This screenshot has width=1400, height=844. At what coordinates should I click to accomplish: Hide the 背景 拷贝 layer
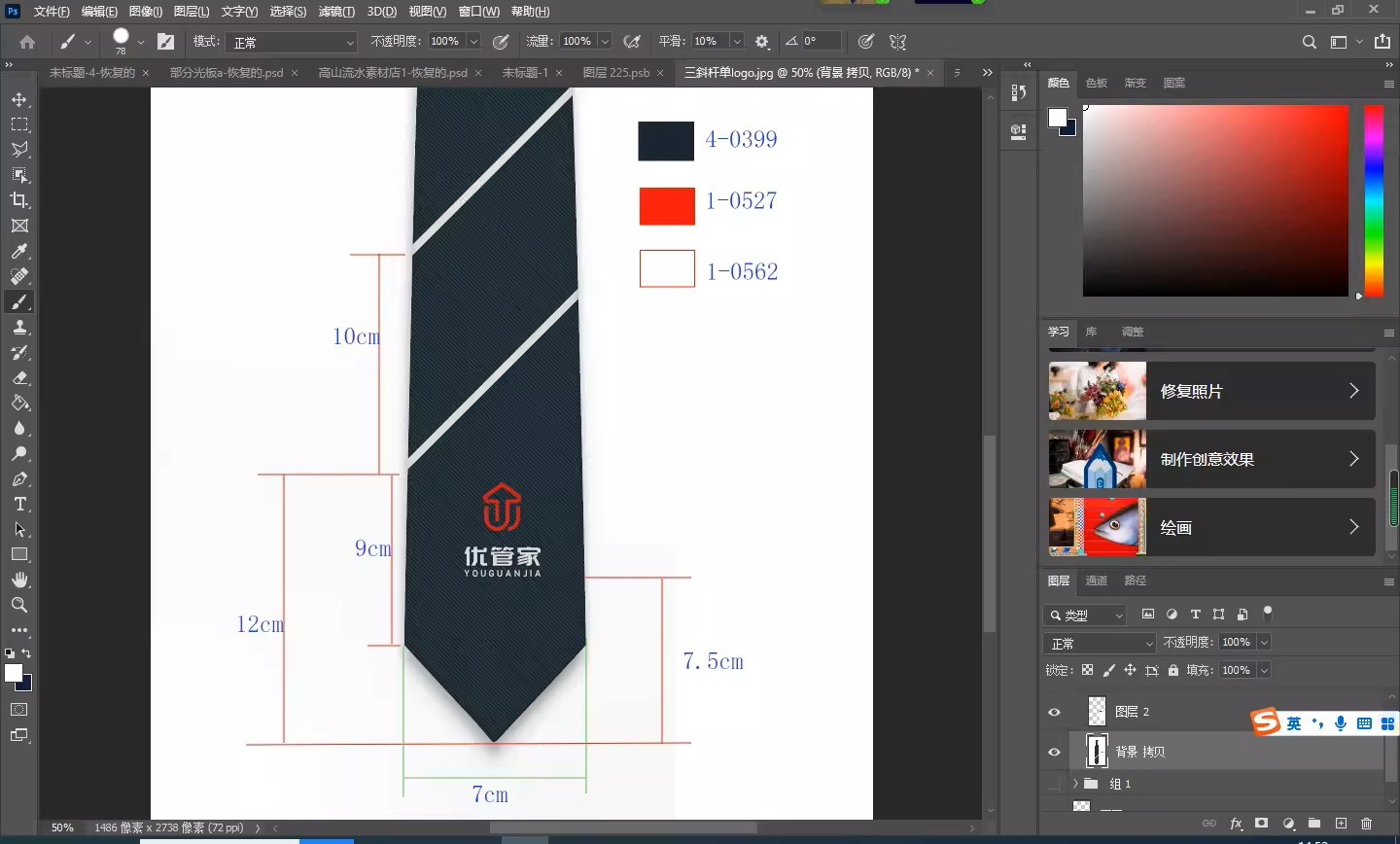pyautogui.click(x=1054, y=752)
